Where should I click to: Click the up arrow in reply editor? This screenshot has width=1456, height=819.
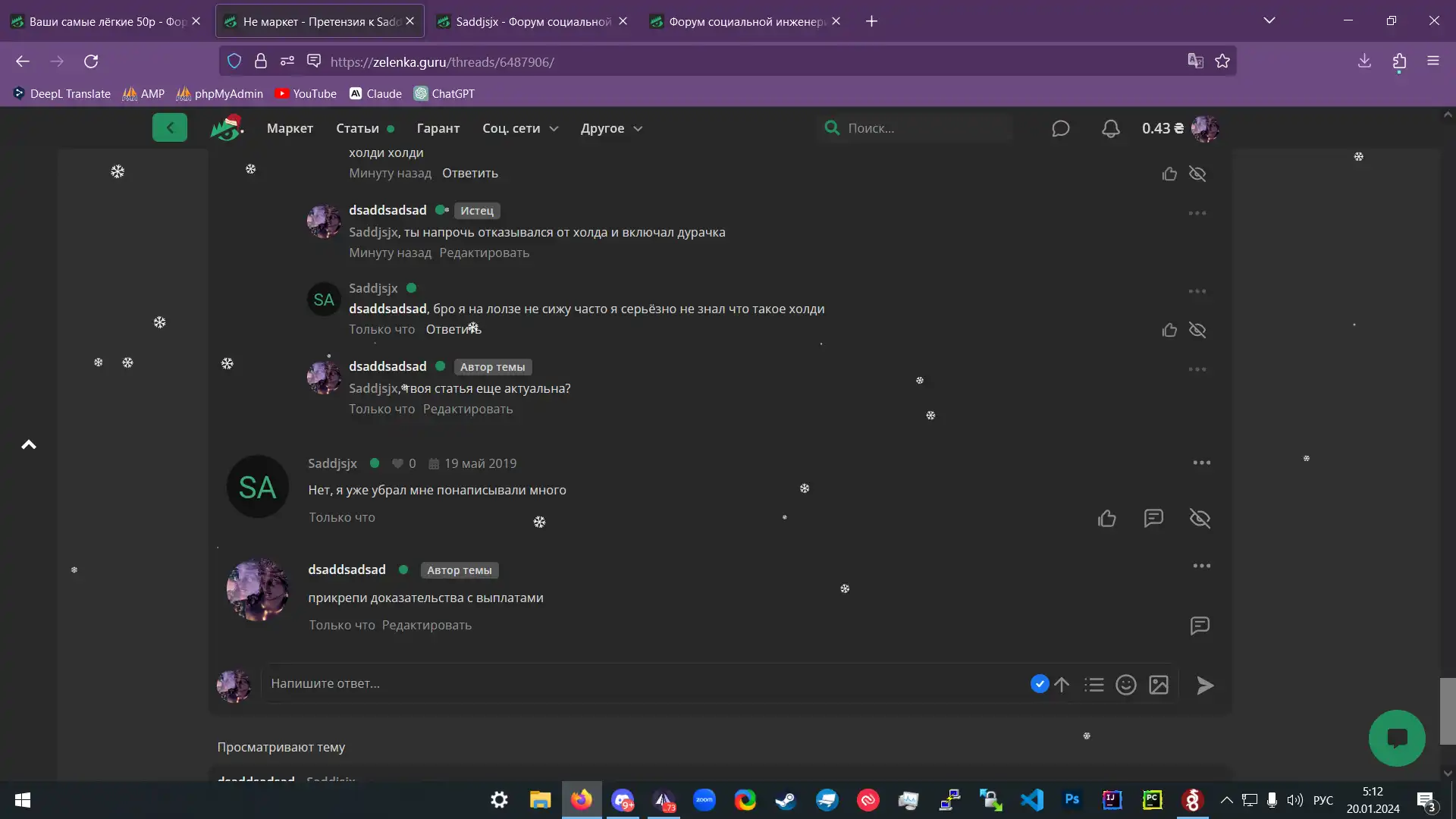pyautogui.click(x=1062, y=685)
